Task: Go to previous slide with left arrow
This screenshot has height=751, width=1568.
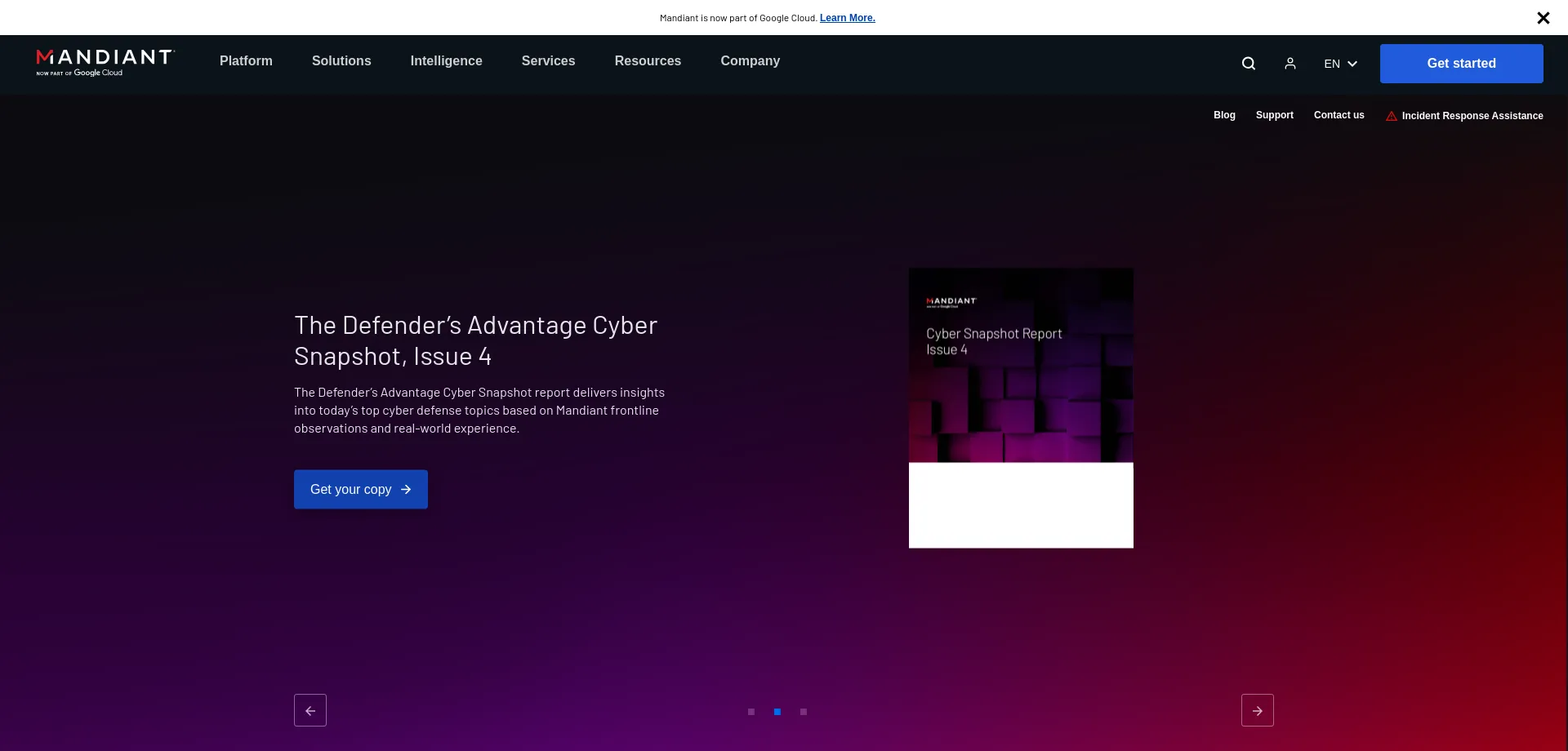Action: point(310,710)
